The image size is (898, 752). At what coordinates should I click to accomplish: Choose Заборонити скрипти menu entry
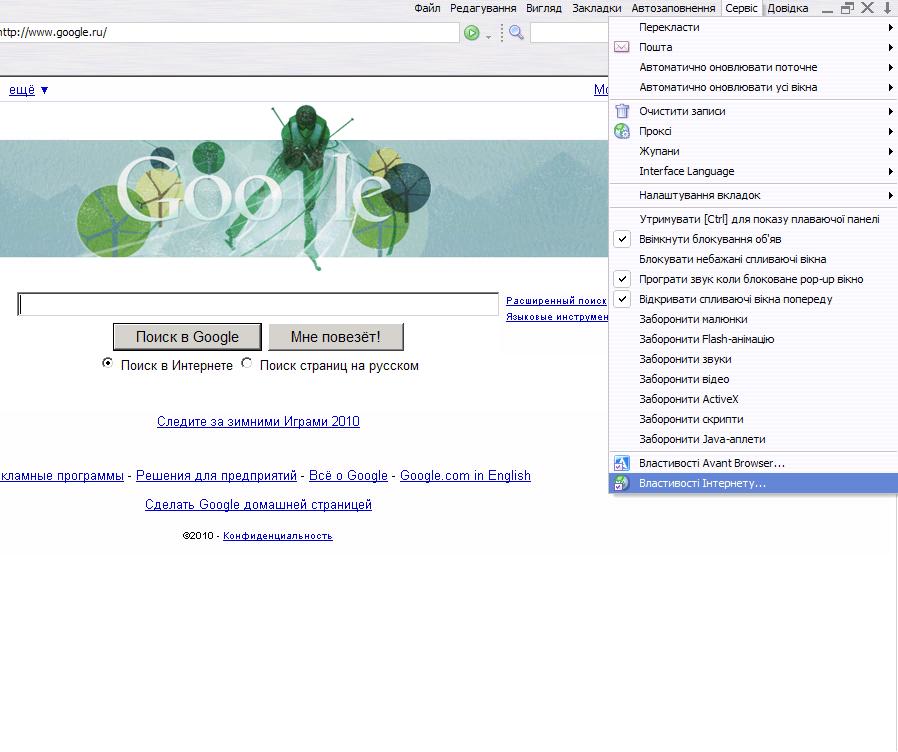pos(753,419)
